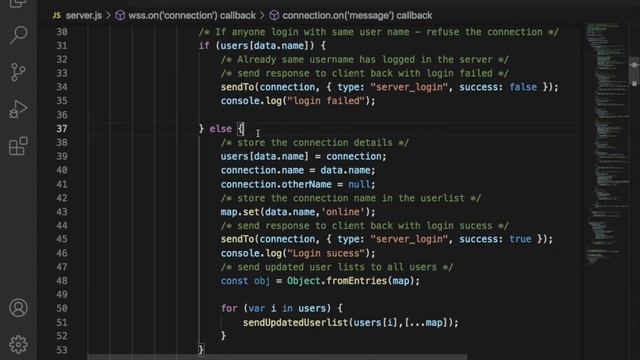
Task: Open the Extensions view
Action: [x=18, y=146]
